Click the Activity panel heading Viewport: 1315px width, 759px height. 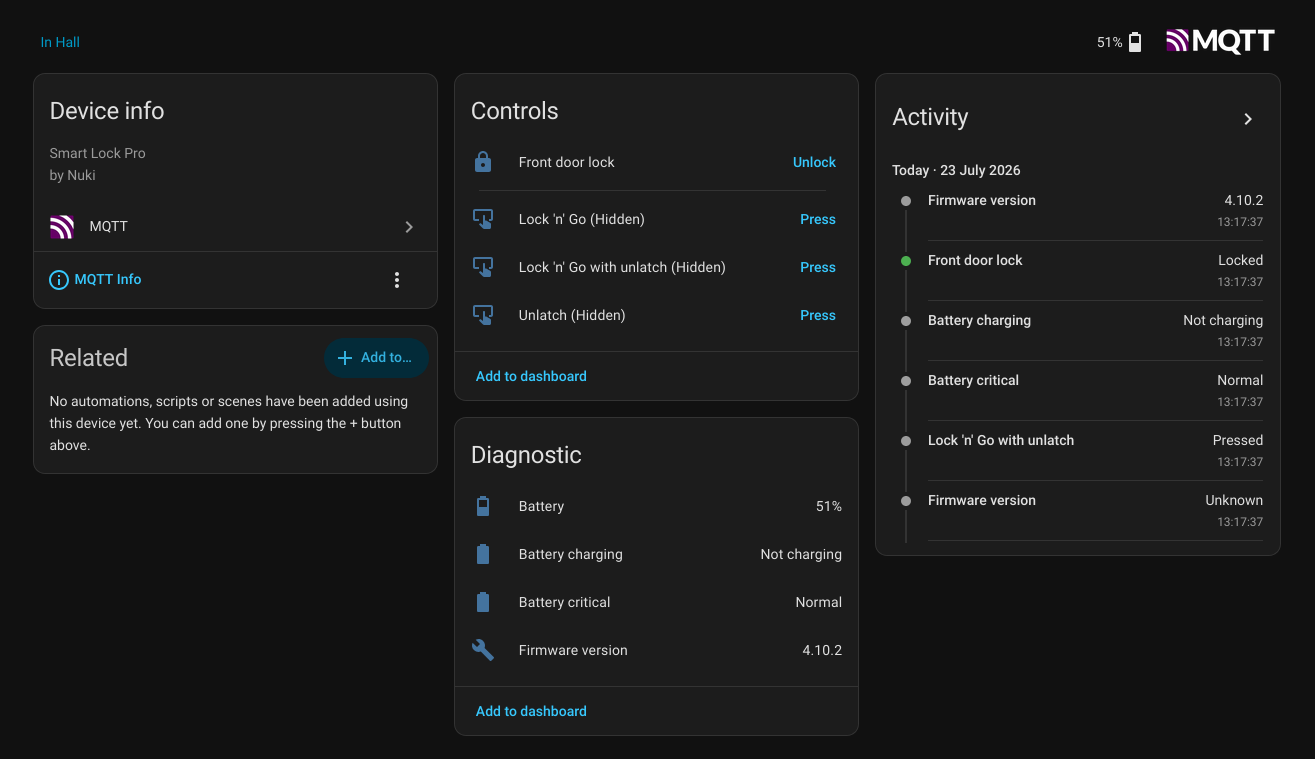point(930,117)
